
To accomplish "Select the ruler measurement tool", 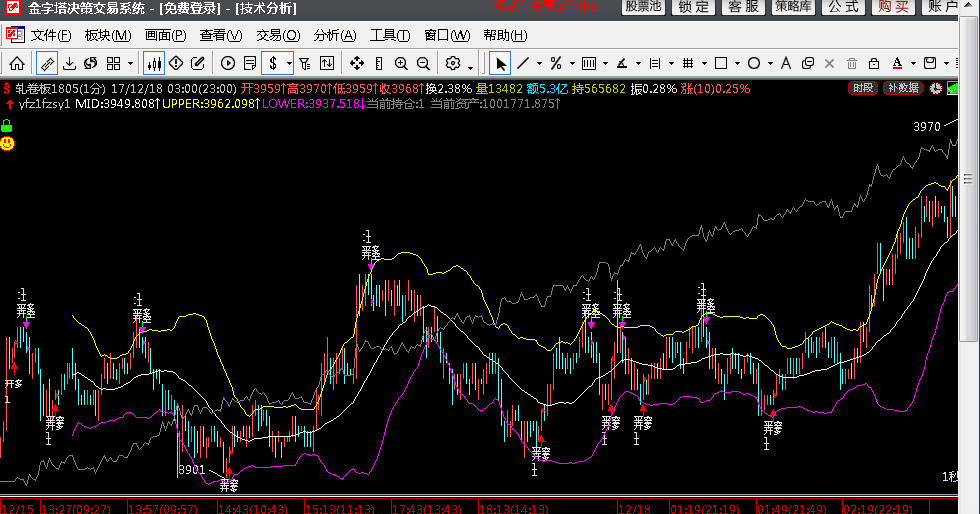I will point(47,64).
